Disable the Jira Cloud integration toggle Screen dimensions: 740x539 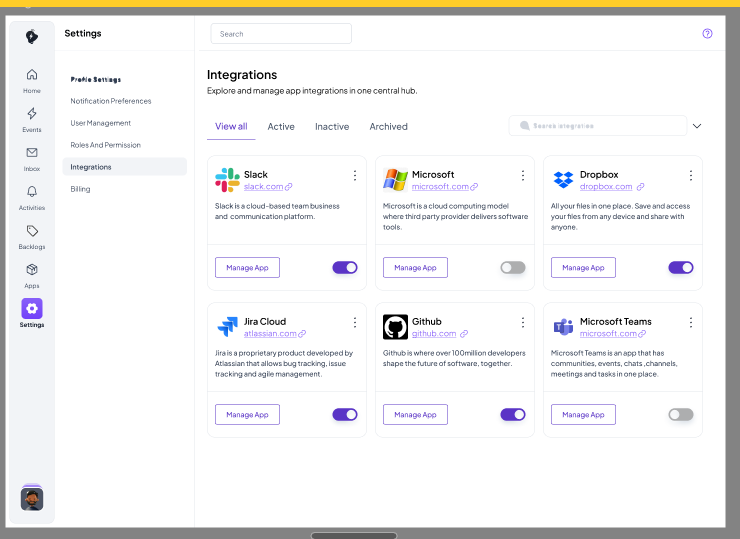point(345,414)
